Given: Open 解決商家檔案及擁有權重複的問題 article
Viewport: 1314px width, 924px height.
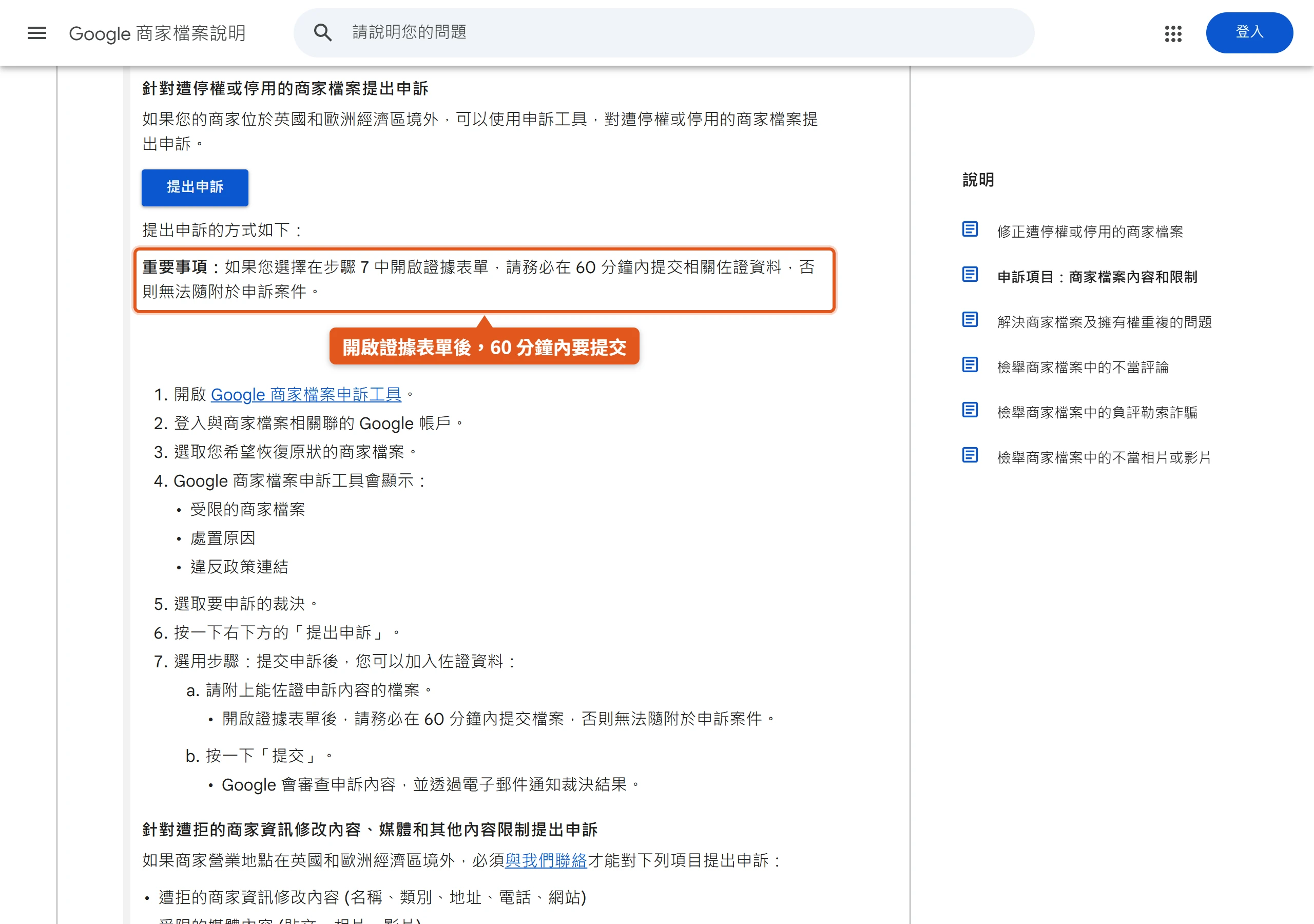Looking at the screenshot, I should point(1104,322).
